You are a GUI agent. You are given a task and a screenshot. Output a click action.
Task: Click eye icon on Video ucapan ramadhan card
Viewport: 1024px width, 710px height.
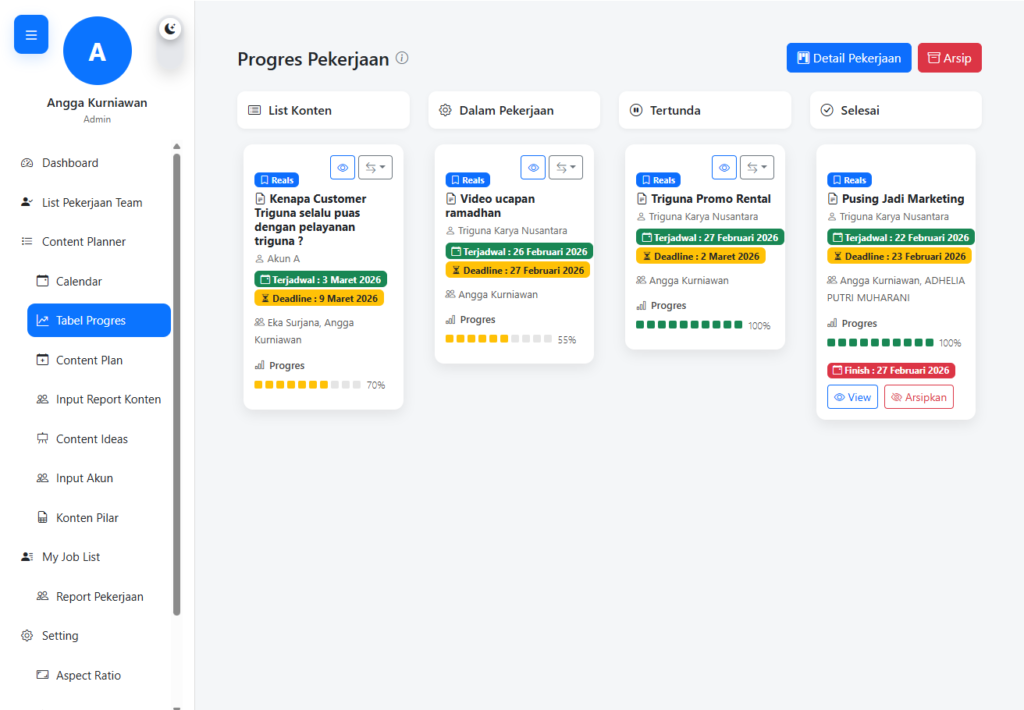coord(533,168)
